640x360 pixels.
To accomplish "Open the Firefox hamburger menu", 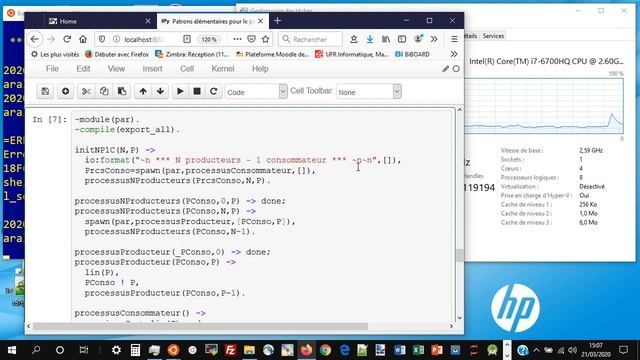I will point(454,39).
